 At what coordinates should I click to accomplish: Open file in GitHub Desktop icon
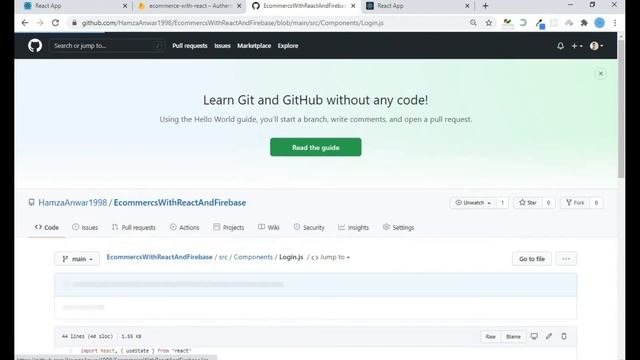click(534, 336)
